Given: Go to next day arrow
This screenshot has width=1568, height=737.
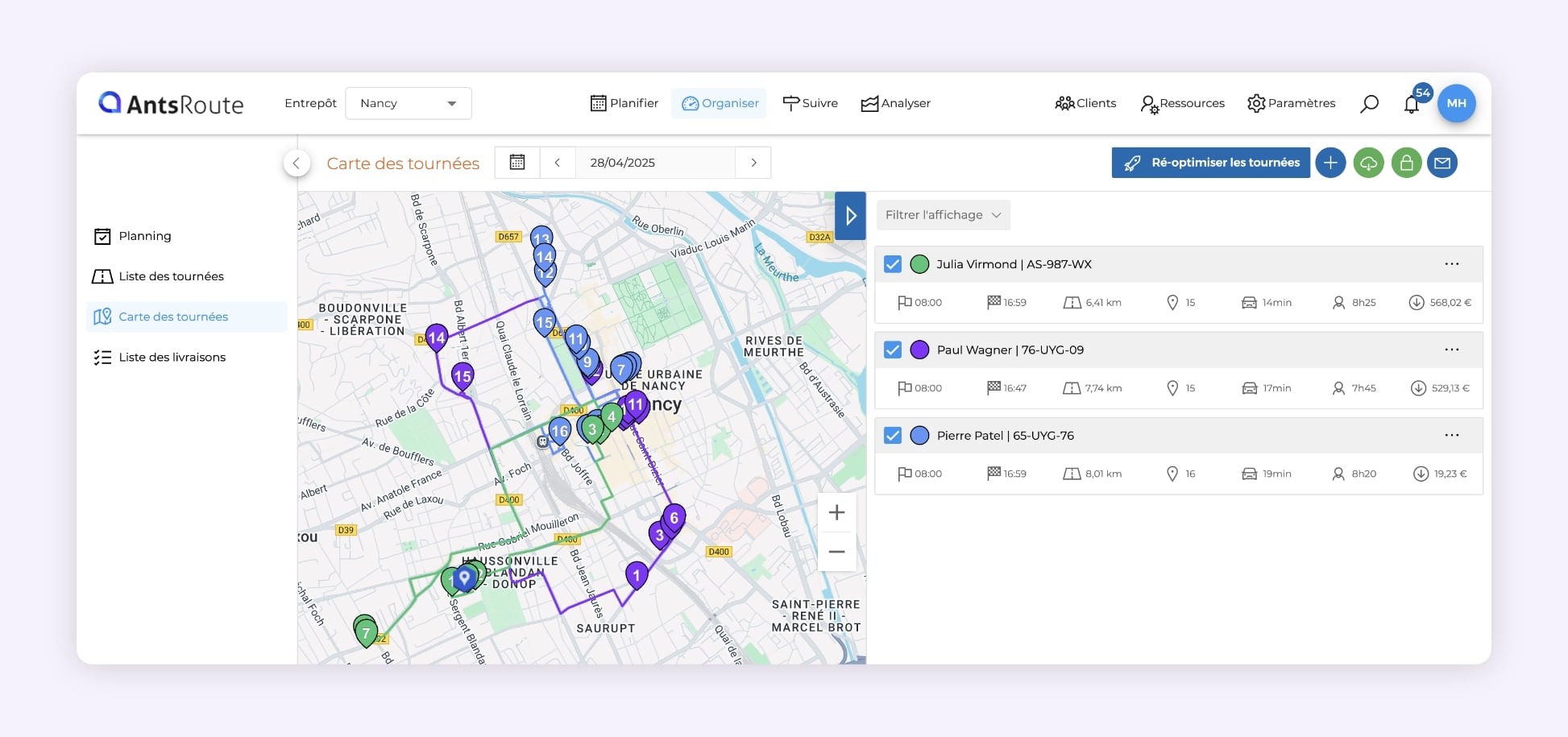Looking at the screenshot, I should 753,163.
